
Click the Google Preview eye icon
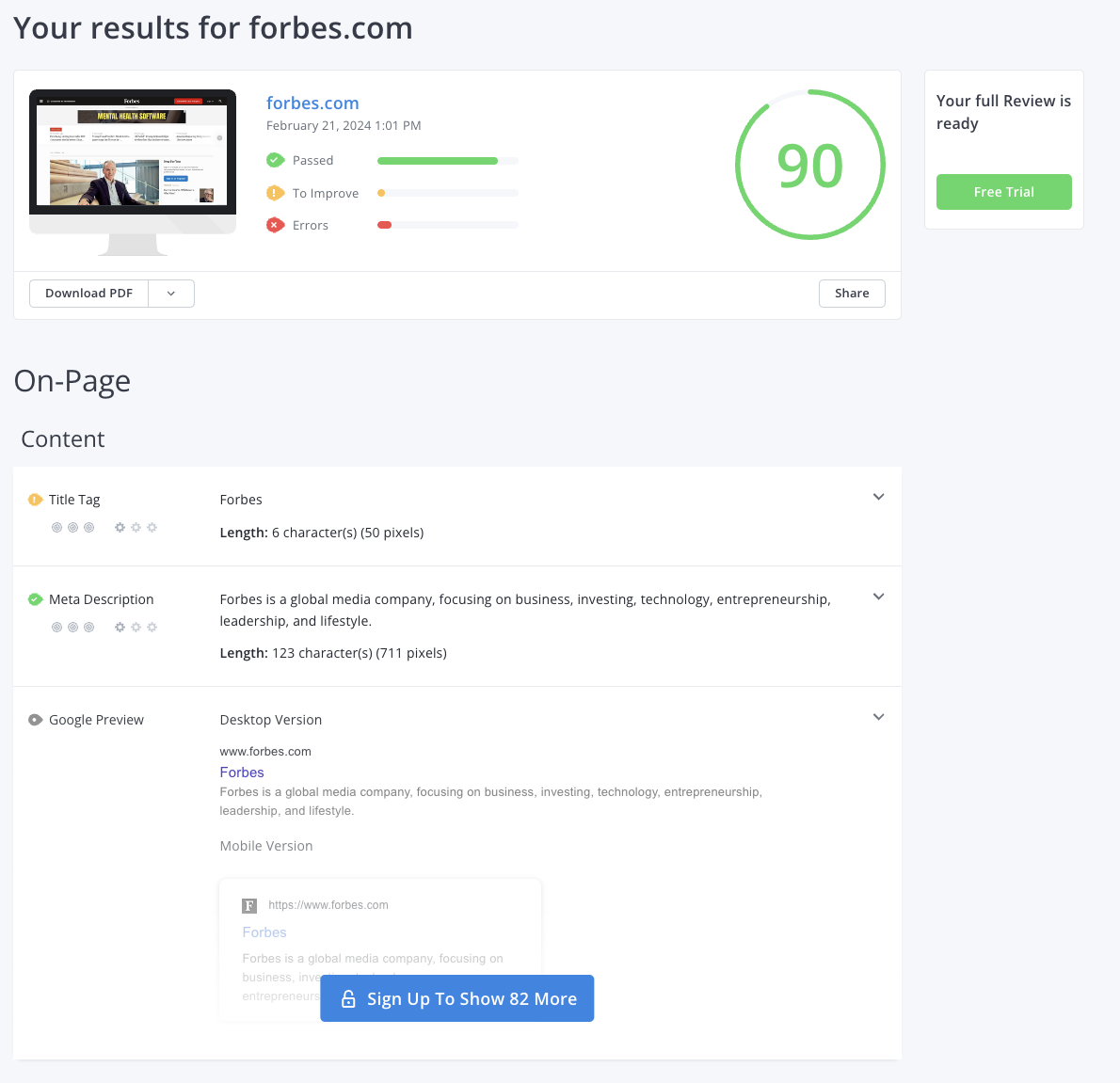(35, 720)
